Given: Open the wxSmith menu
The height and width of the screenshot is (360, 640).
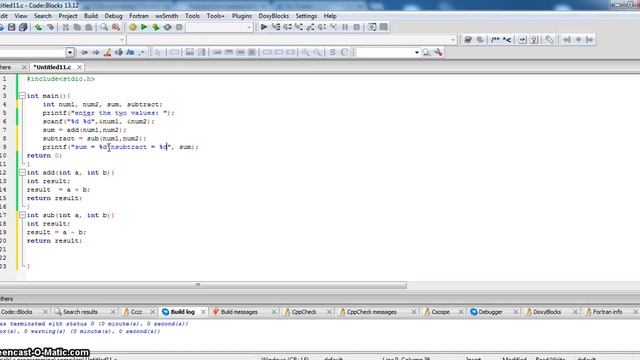Looking at the screenshot, I should coord(167,16).
